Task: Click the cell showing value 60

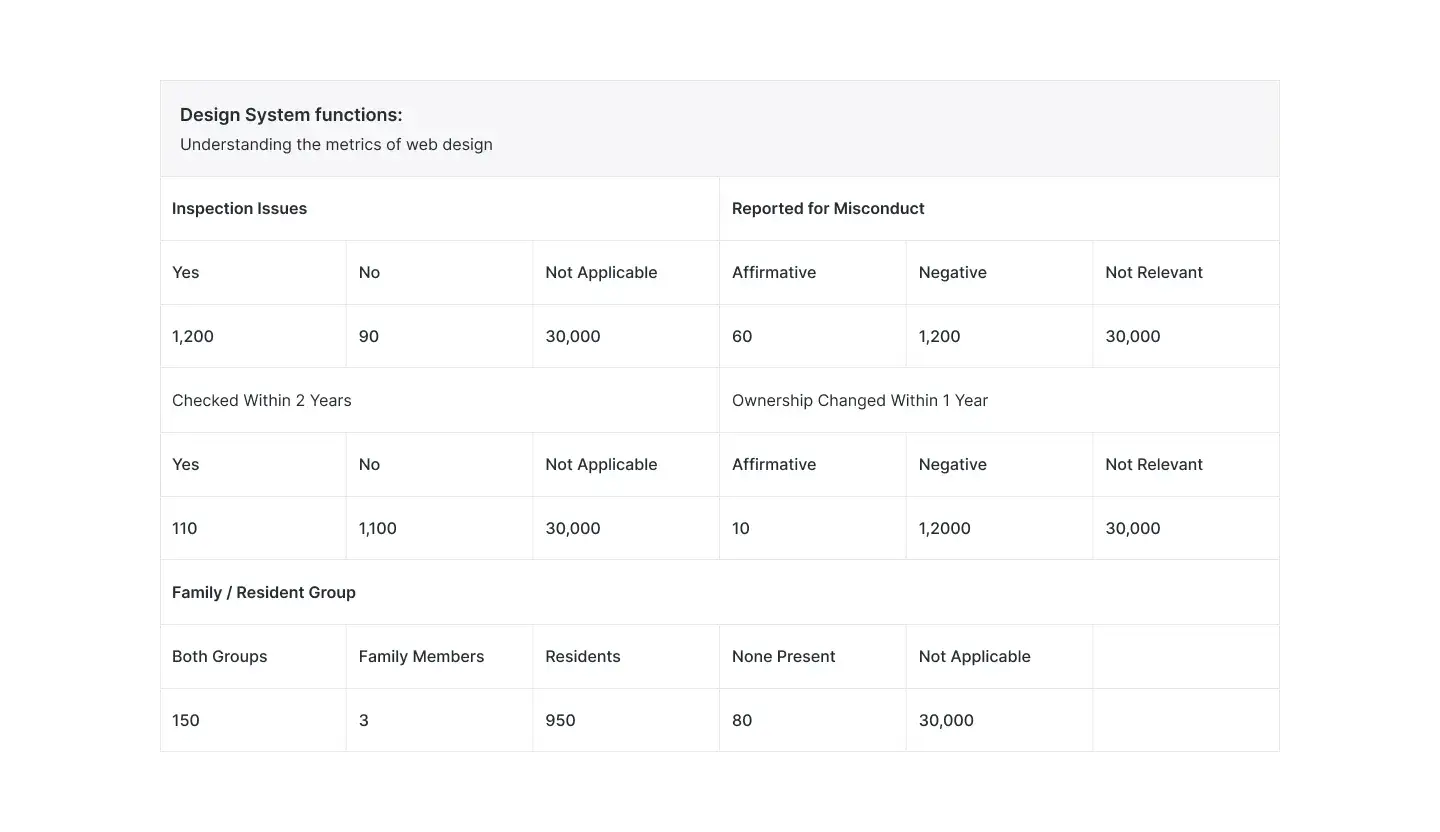Action: point(742,336)
